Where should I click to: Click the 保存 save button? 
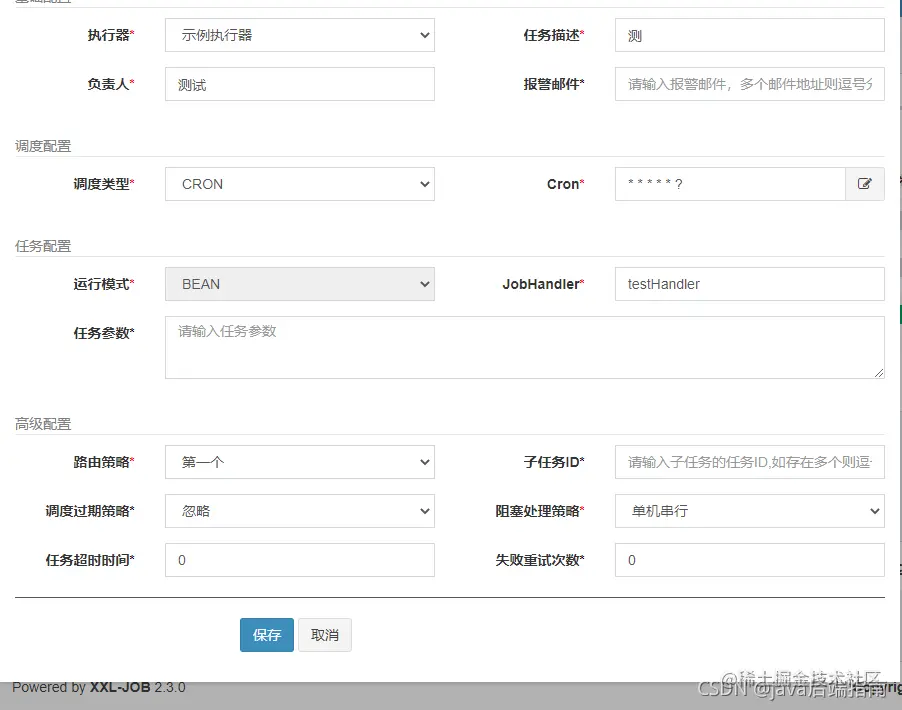click(x=266, y=634)
